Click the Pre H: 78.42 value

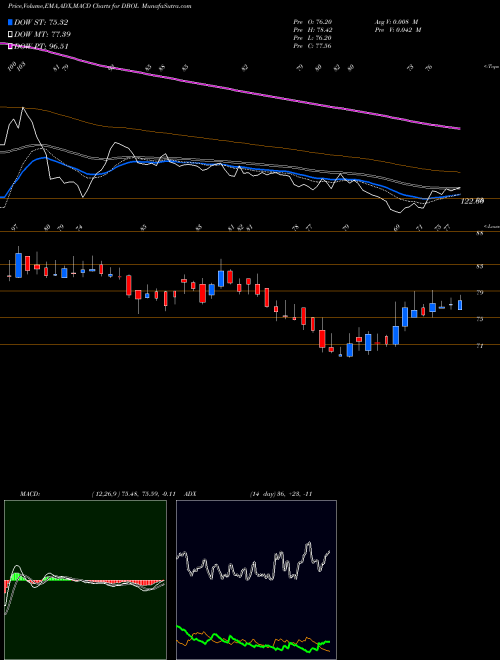313,30
